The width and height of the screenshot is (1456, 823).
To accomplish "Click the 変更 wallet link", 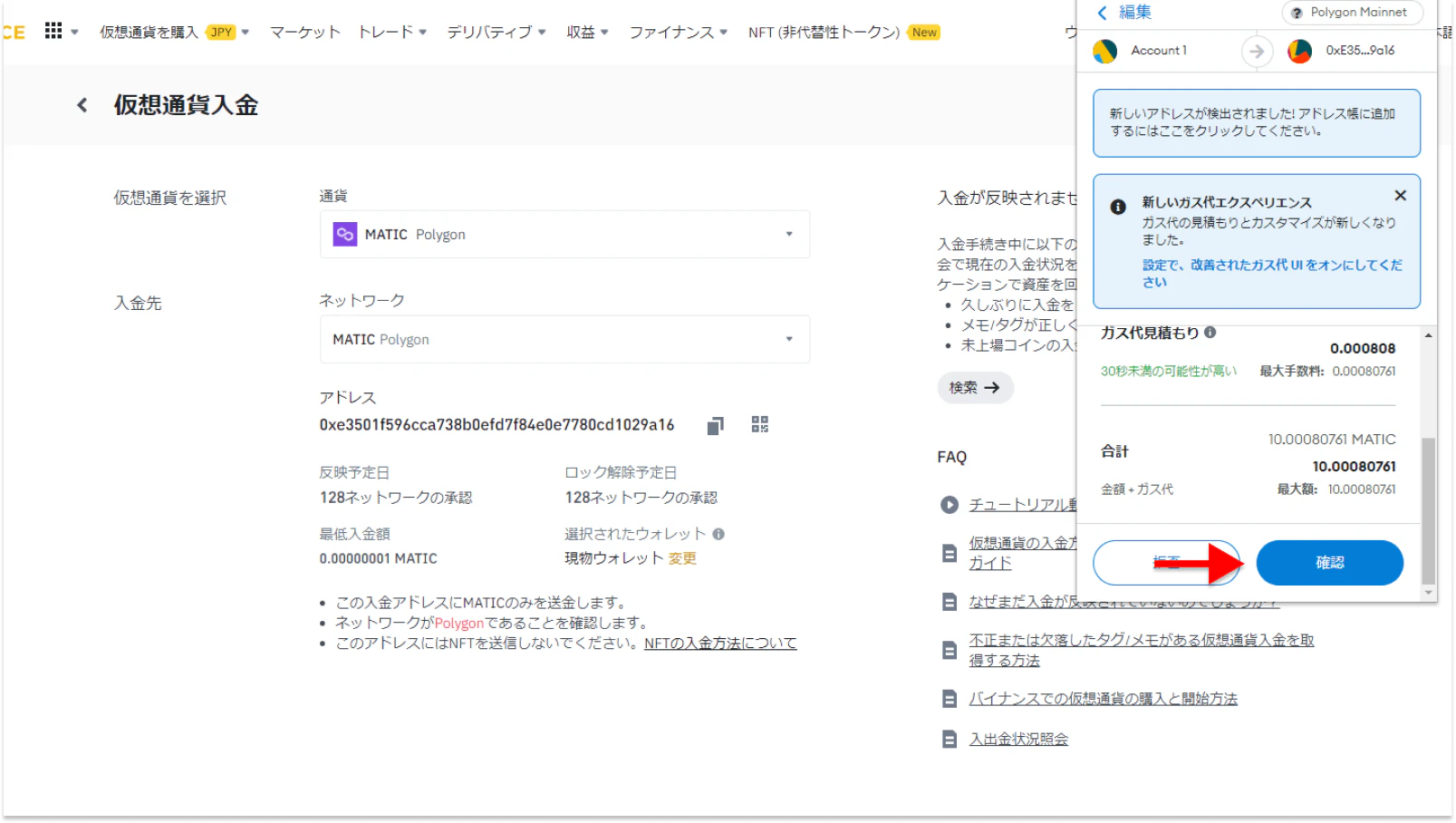I will pyautogui.click(x=682, y=558).
